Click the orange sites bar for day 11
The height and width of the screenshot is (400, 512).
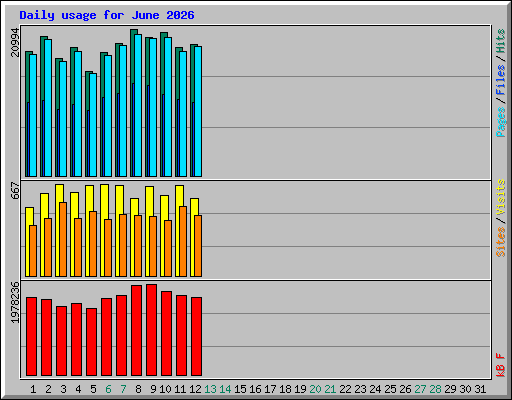183,241
